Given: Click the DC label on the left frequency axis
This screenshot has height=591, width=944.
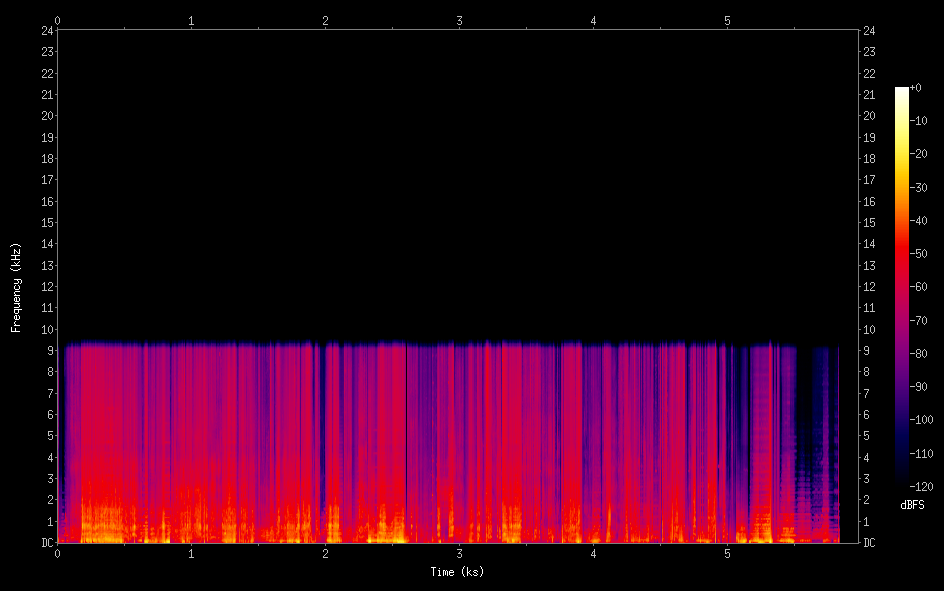Looking at the screenshot, I should tap(46, 543).
